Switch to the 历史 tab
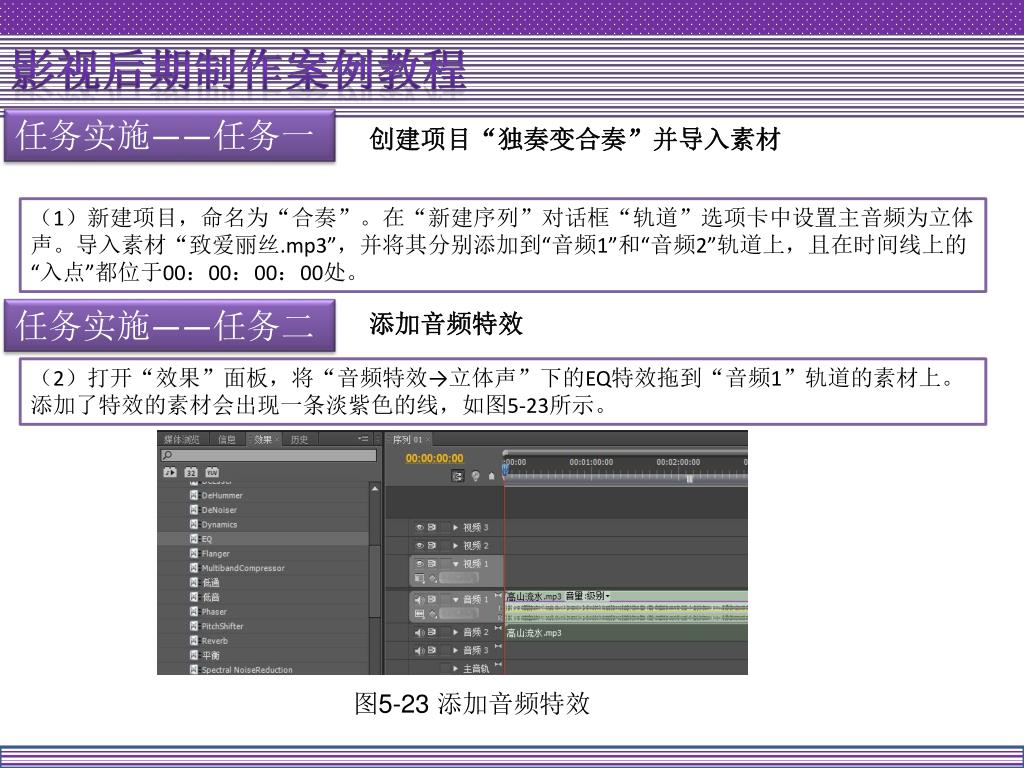The height and width of the screenshot is (768, 1024). pos(299,440)
